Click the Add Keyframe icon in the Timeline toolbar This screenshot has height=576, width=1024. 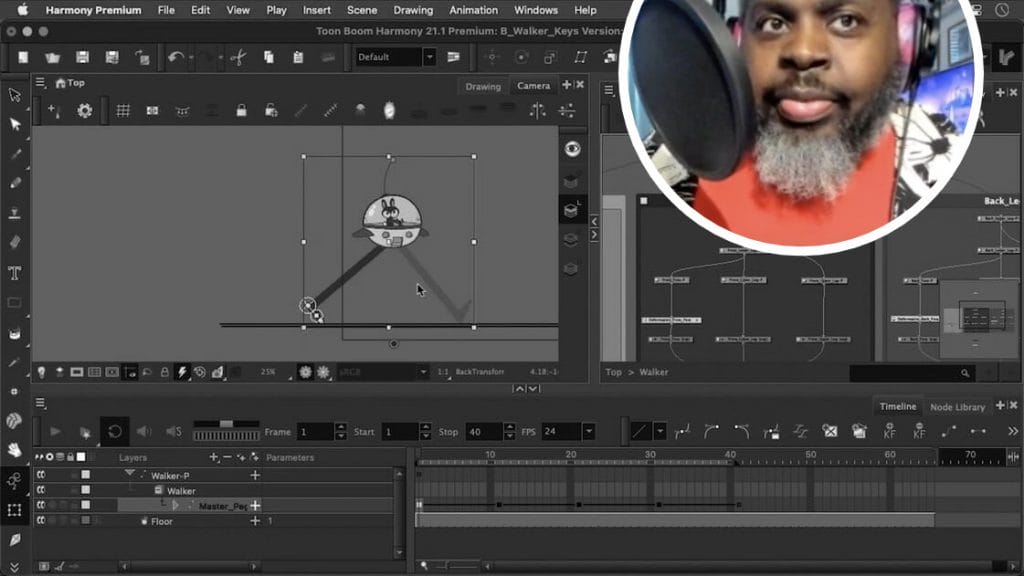coord(891,431)
